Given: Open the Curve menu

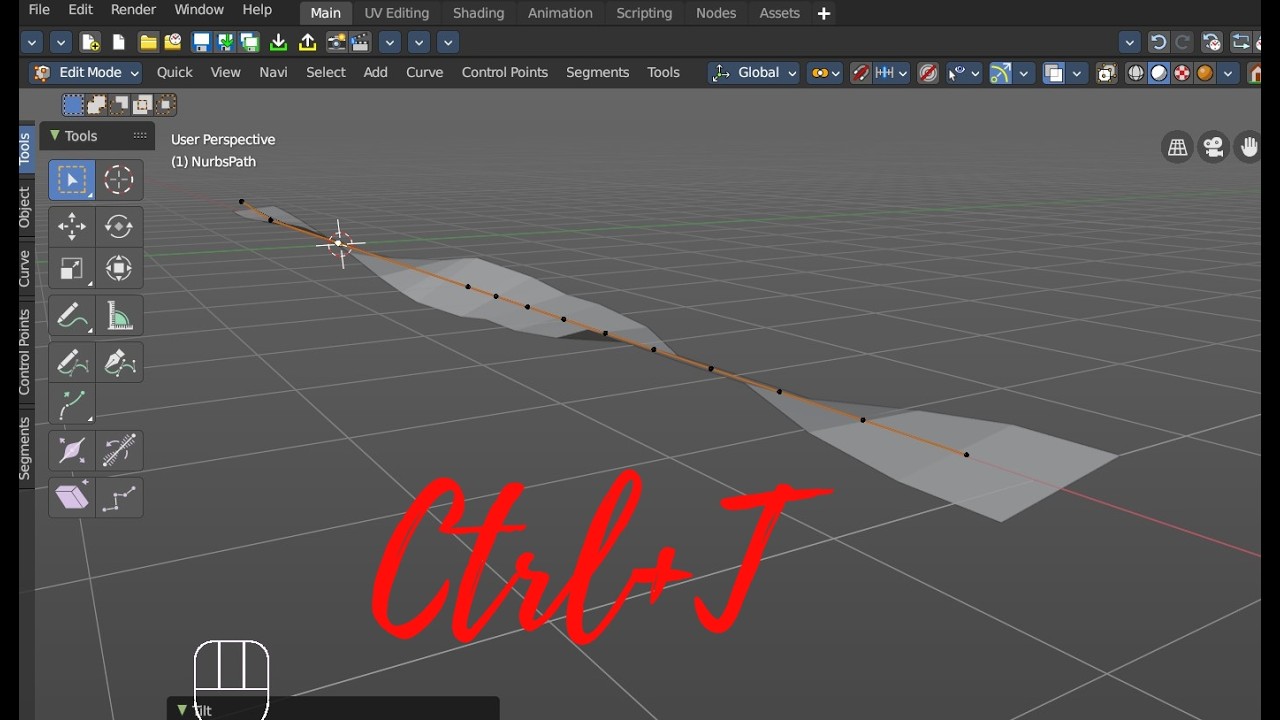Looking at the screenshot, I should pos(424,73).
